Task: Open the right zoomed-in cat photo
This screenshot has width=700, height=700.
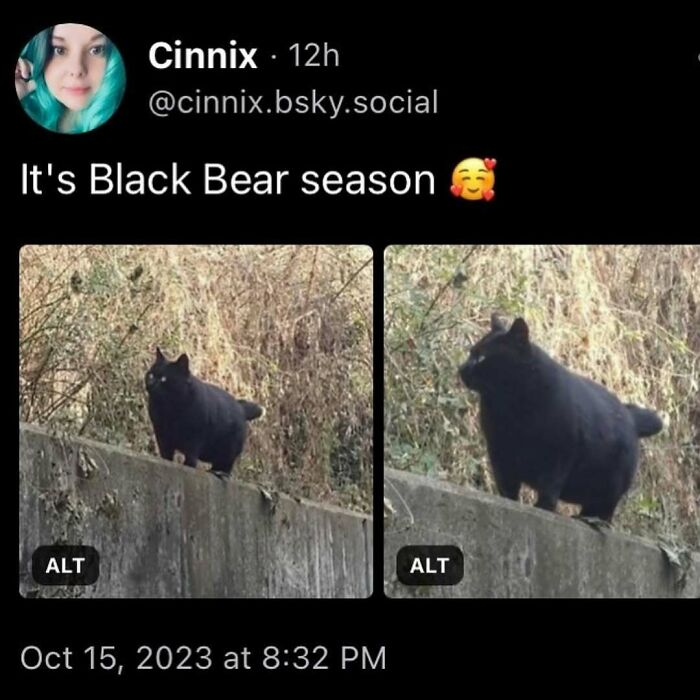Action: pos(542,421)
